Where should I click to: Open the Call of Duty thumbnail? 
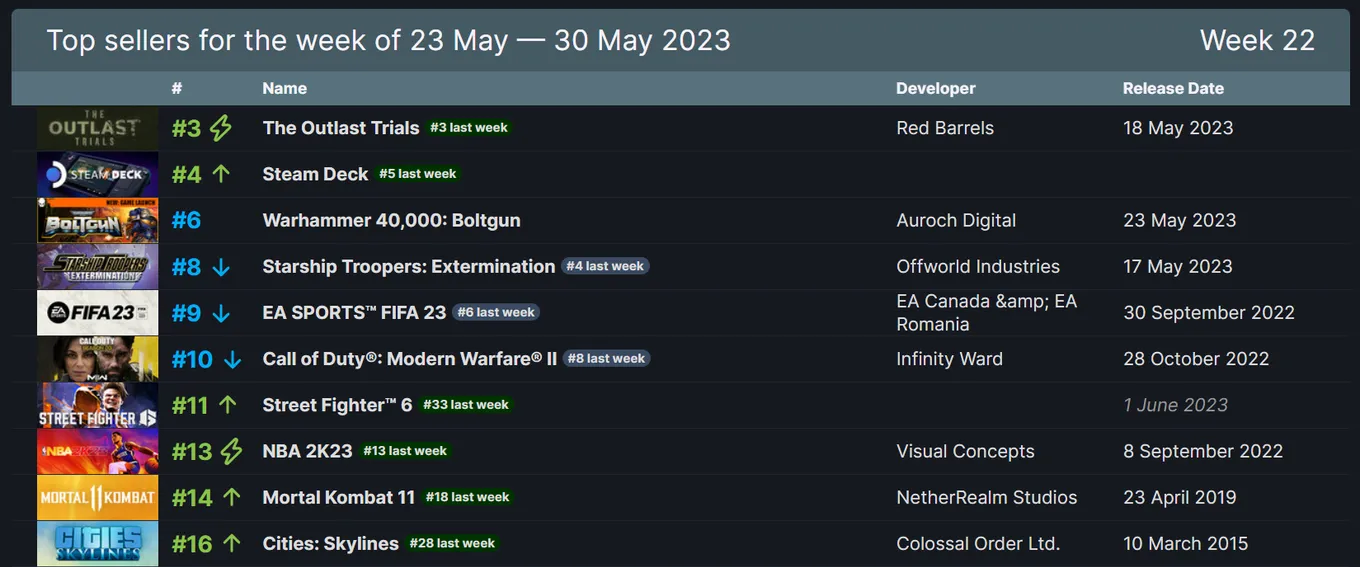(x=97, y=359)
